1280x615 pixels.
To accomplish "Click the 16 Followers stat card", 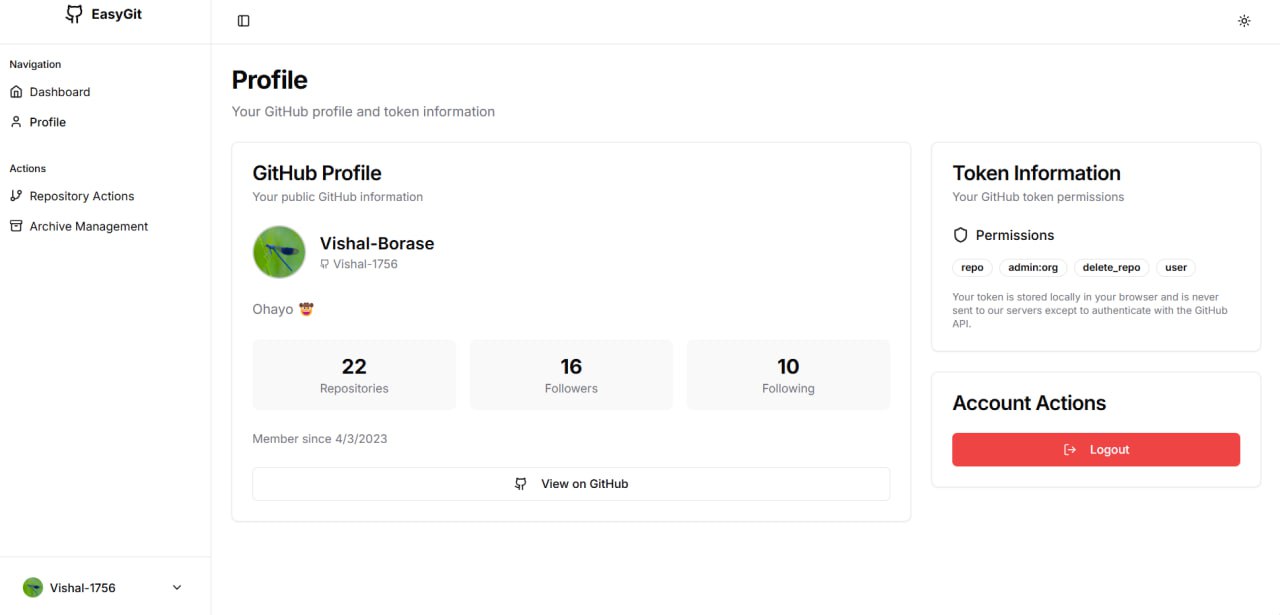I will (571, 375).
